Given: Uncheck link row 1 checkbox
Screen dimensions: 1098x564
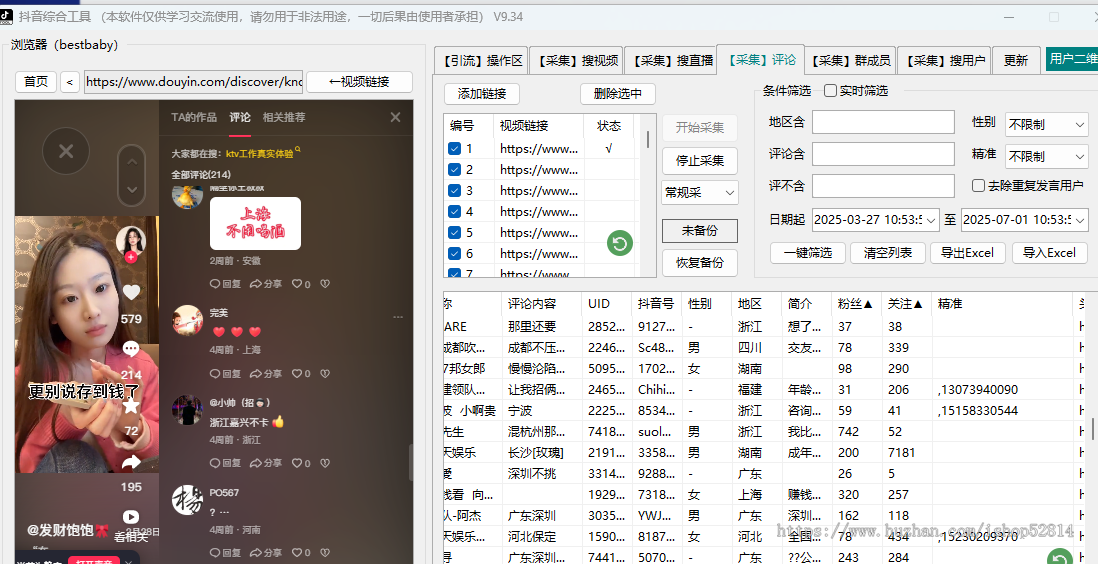Looking at the screenshot, I should [454, 149].
